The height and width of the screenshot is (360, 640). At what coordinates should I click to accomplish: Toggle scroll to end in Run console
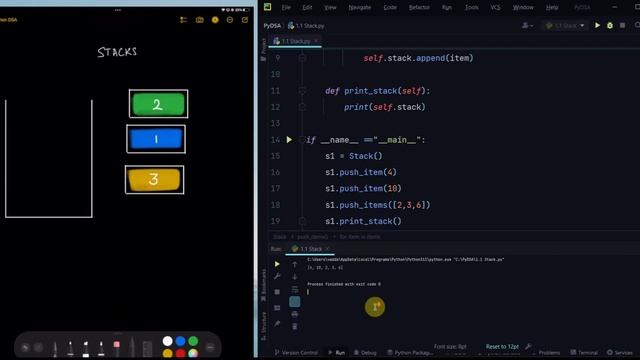pyautogui.click(x=295, y=302)
